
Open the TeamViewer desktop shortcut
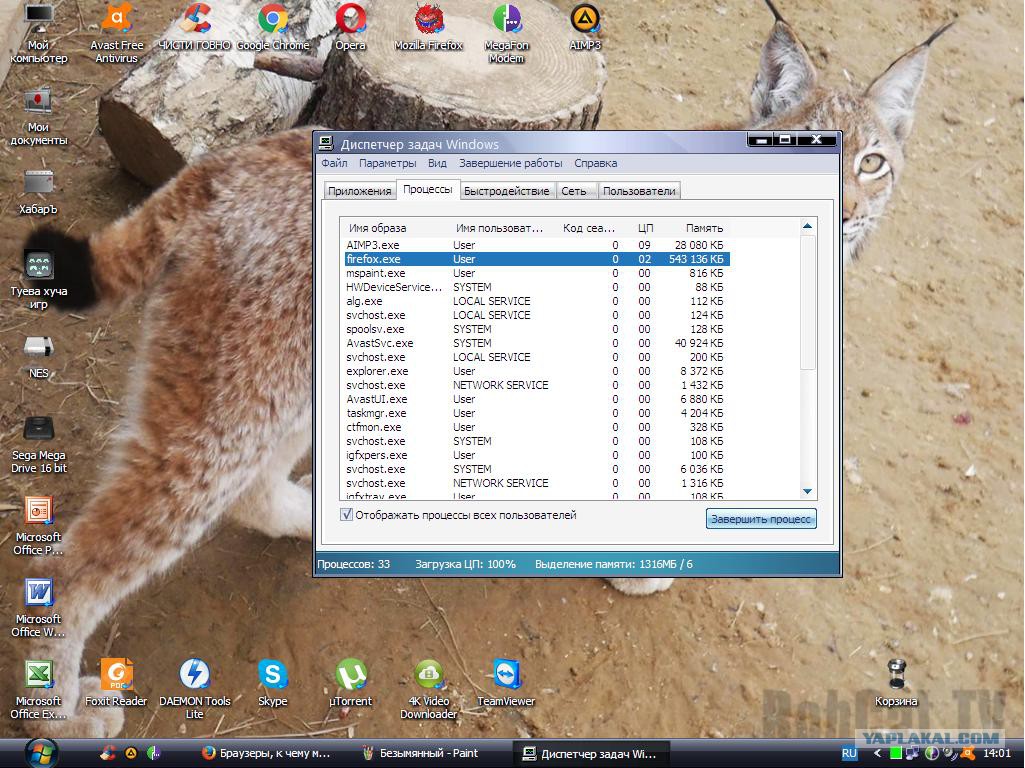(507, 683)
